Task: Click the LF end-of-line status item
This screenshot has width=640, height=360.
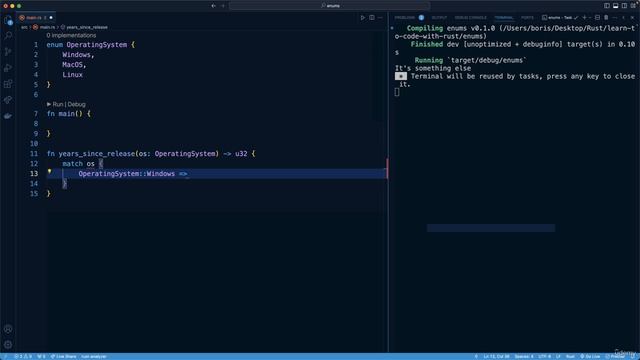Action: click(558, 356)
